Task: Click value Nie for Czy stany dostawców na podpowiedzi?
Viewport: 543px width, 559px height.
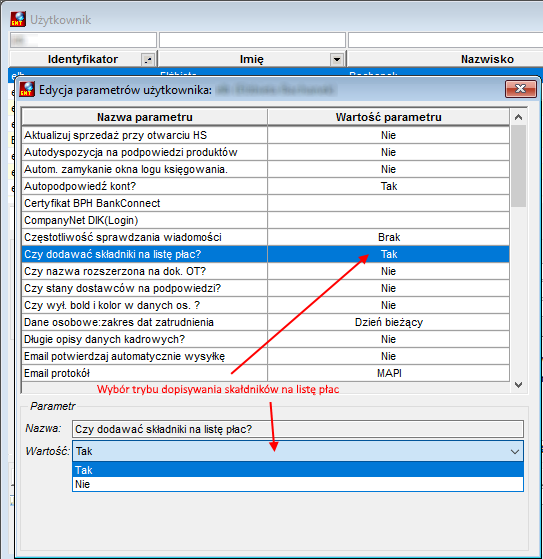Action: 389,288
